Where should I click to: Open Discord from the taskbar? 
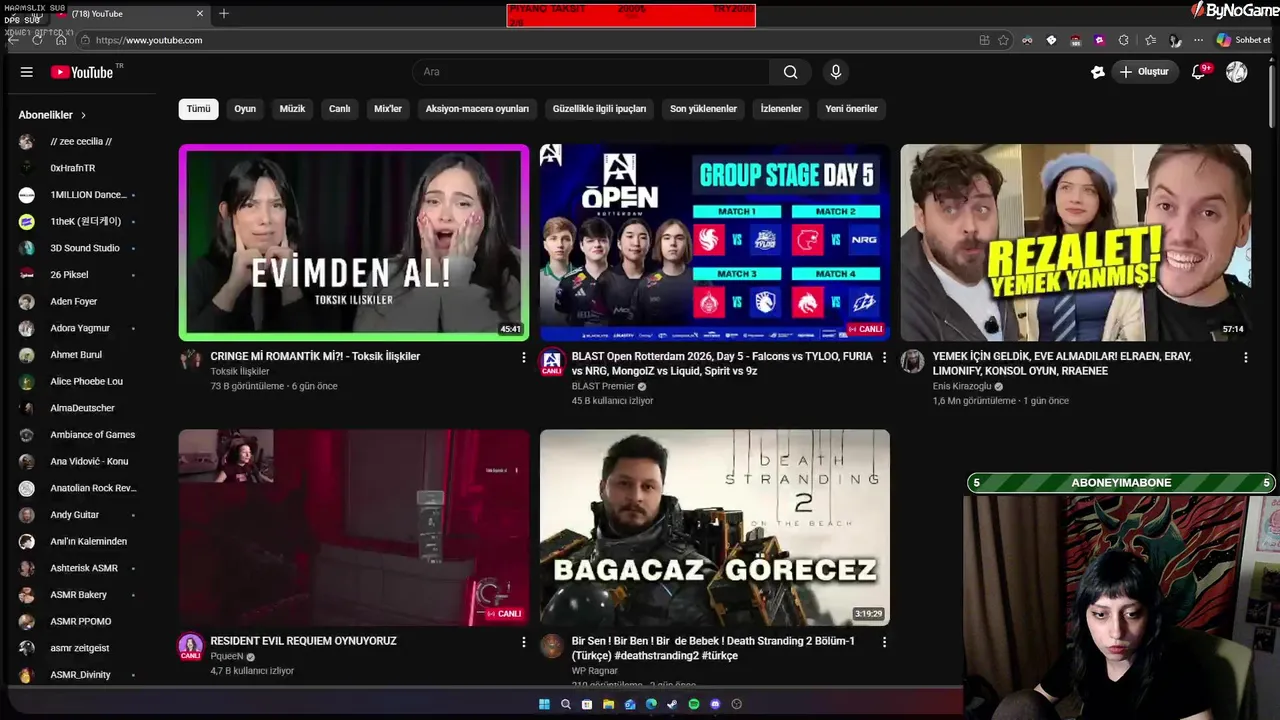click(x=715, y=704)
